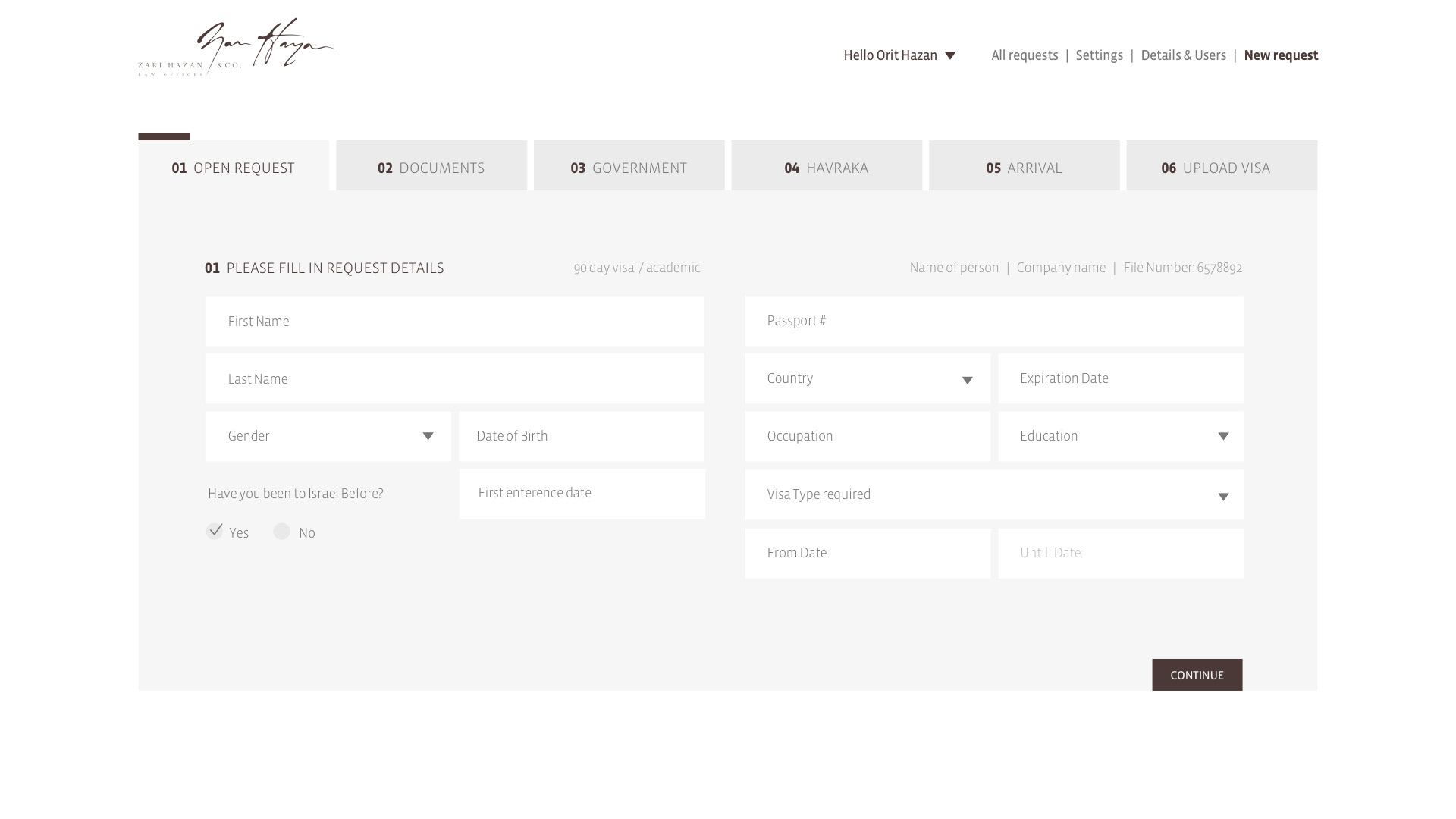The image size is (1456, 819).
Task: Expand the Education dropdown
Action: click(1120, 436)
